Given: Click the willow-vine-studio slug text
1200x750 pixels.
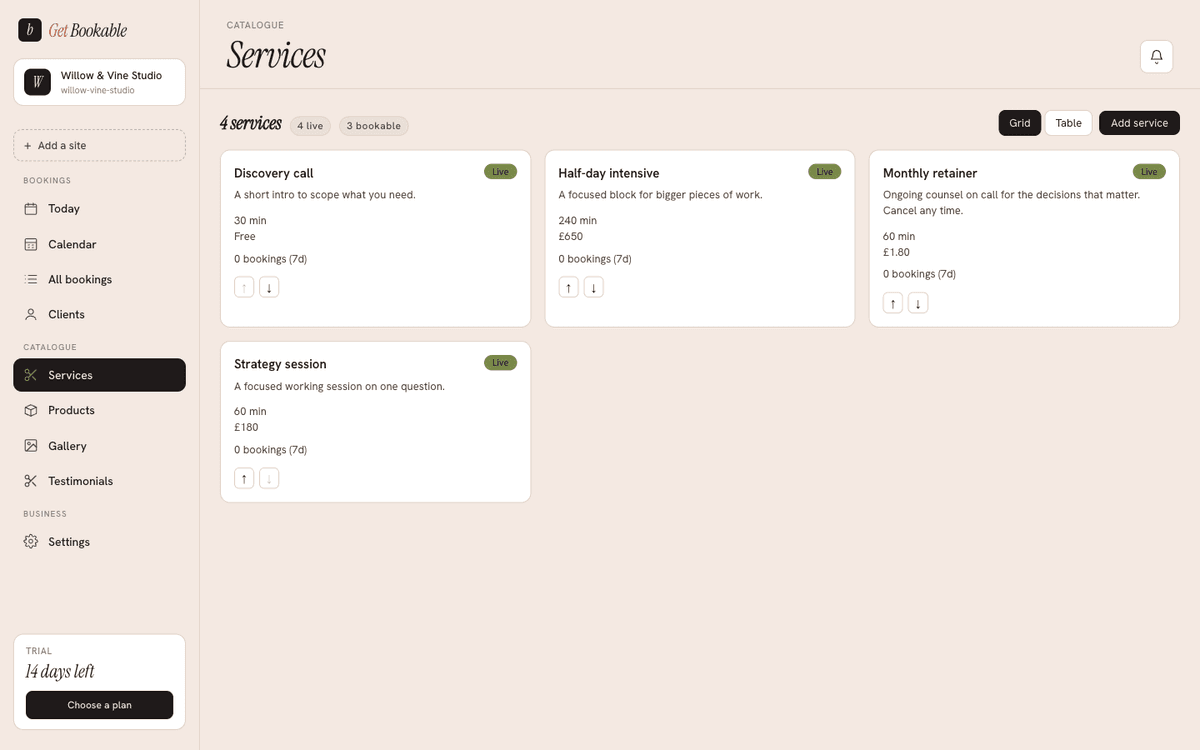Looking at the screenshot, I should (x=98, y=90).
